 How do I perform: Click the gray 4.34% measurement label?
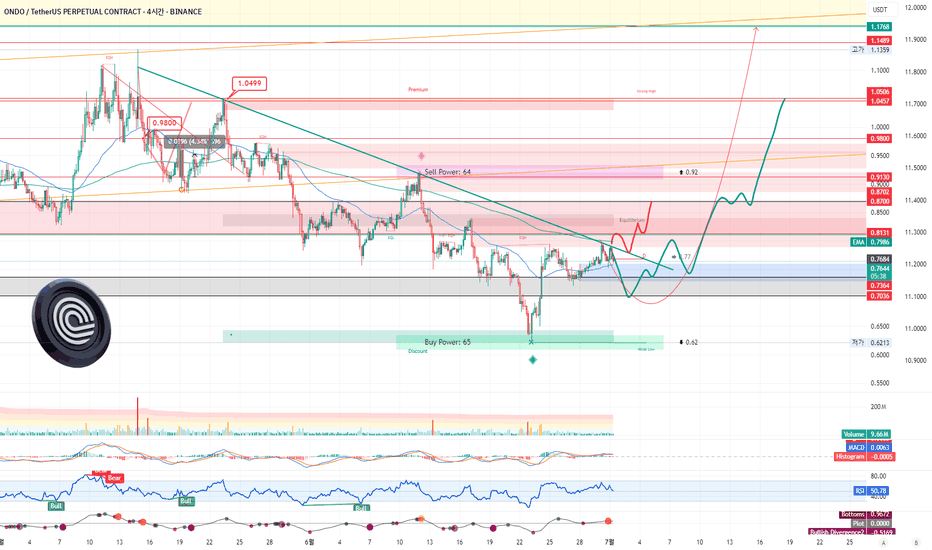pyautogui.click(x=195, y=142)
